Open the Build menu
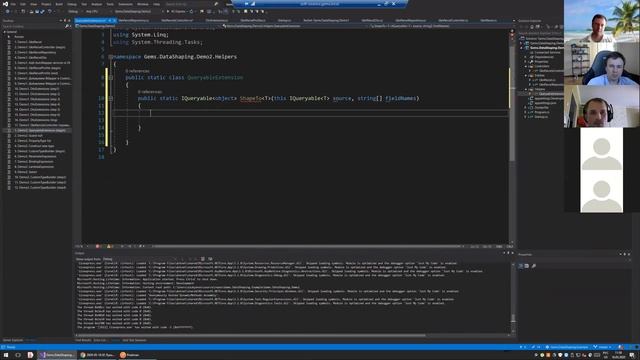Viewport: 640px width, 360px height. click(x=59, y=4)
